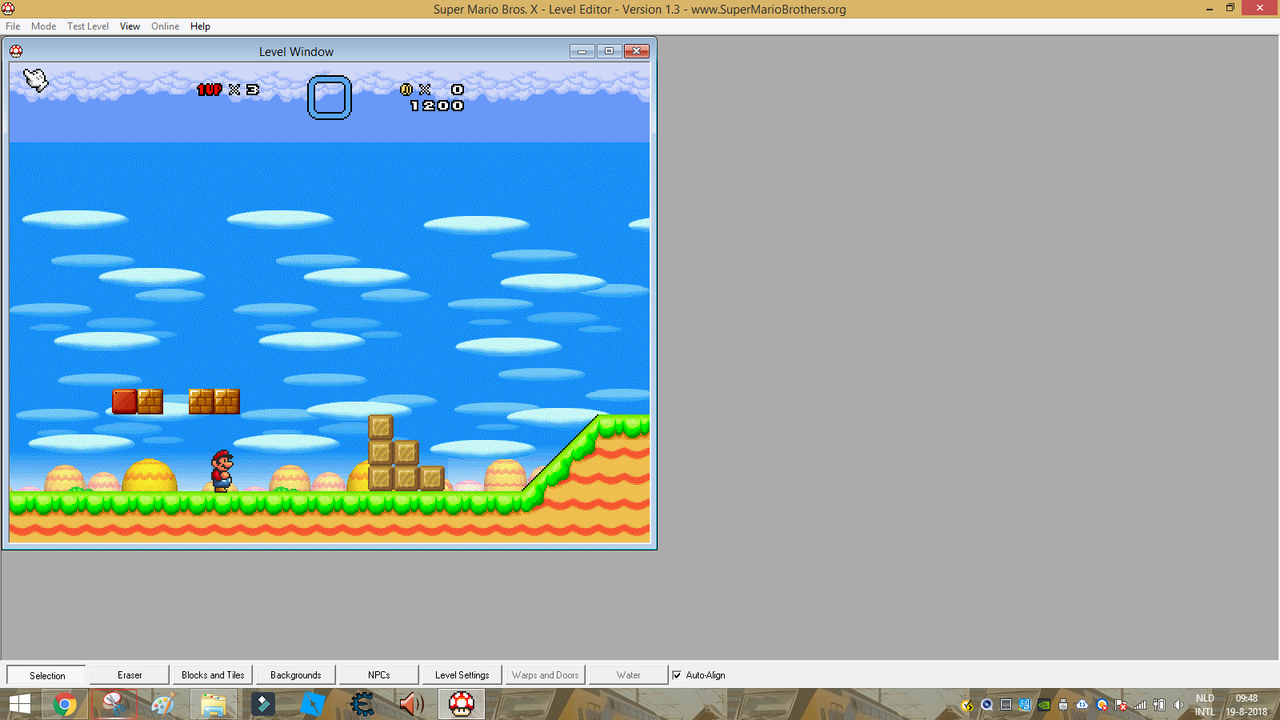The image size is (1280, 720).
Task: Click the Super Mario Bros. X taskbar icon
Action: click(x=461, y=705)
